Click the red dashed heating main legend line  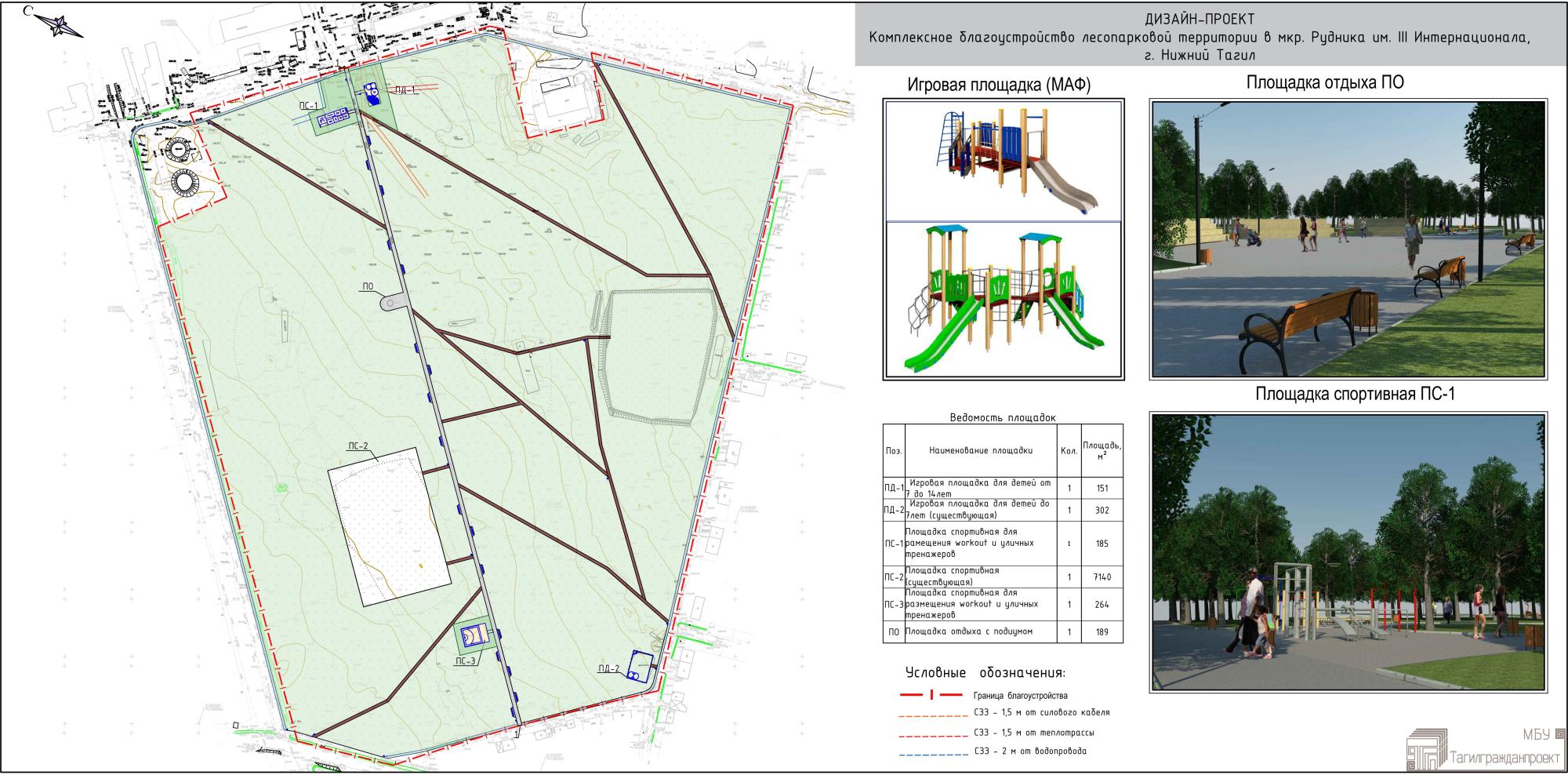click(935, 737)
